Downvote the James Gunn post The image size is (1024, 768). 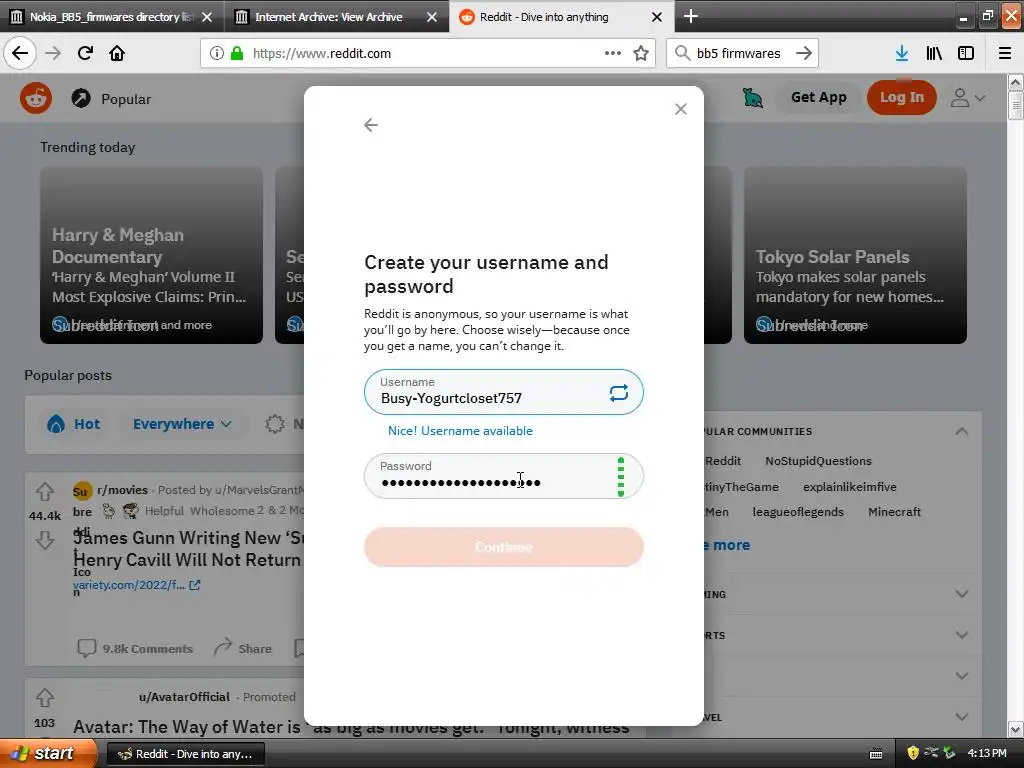point(45,540)
